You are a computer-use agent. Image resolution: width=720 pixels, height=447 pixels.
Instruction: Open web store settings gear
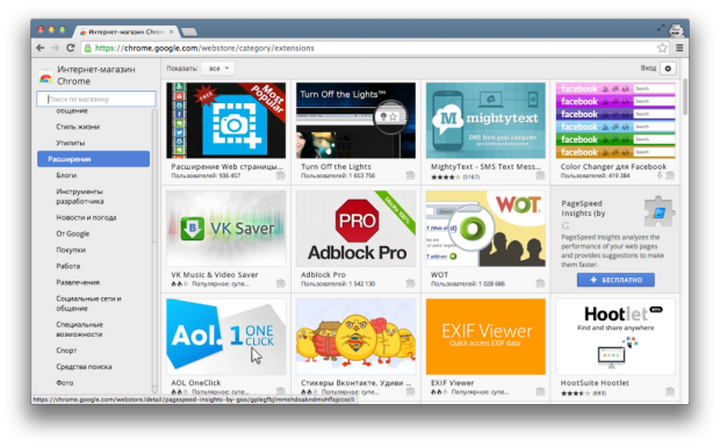point(668,68)
